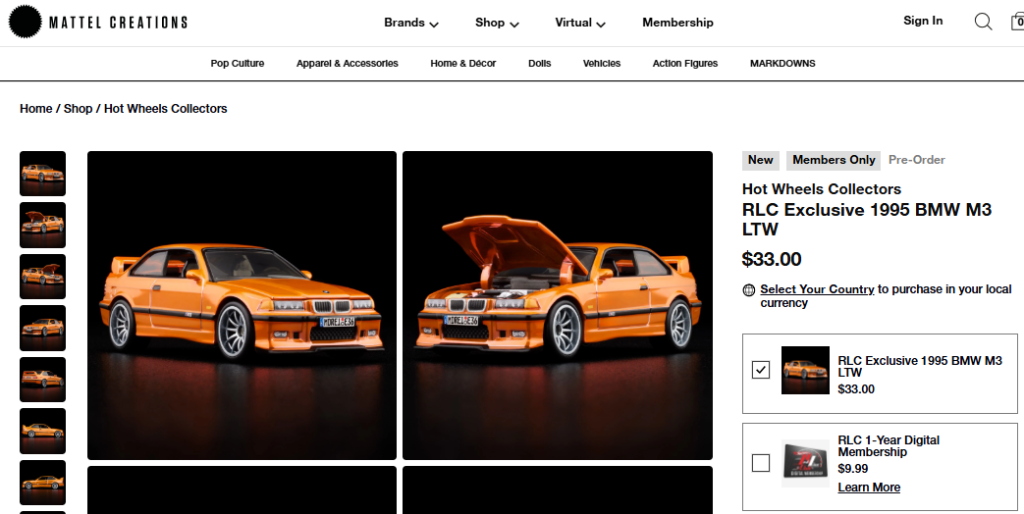Image resolution: width=1024 pixels, height=514 pixels.
Task: Open the Membership menu item
Action: point(677,23)
